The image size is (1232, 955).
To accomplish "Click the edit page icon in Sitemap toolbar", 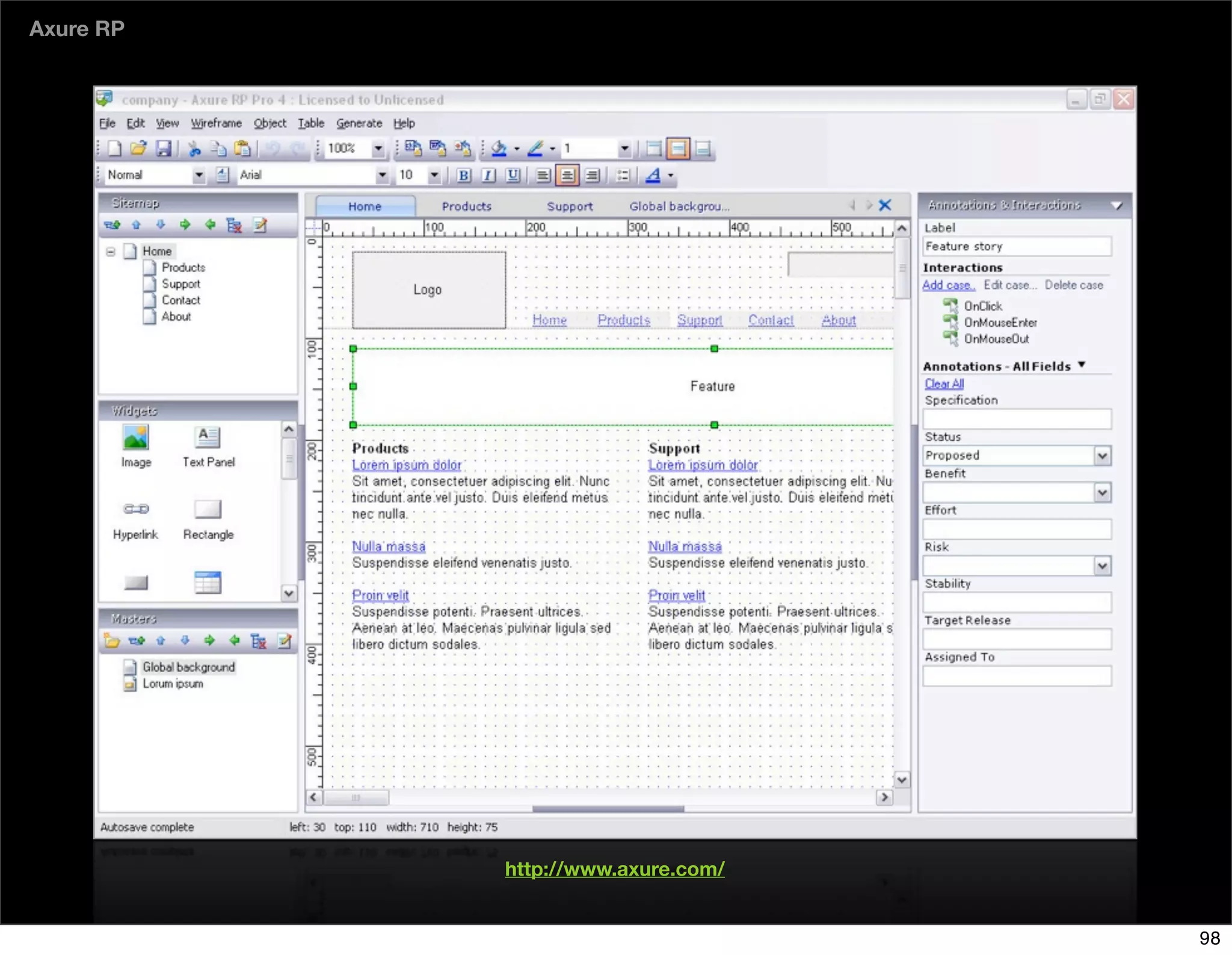I will click(x=260, y=225).
